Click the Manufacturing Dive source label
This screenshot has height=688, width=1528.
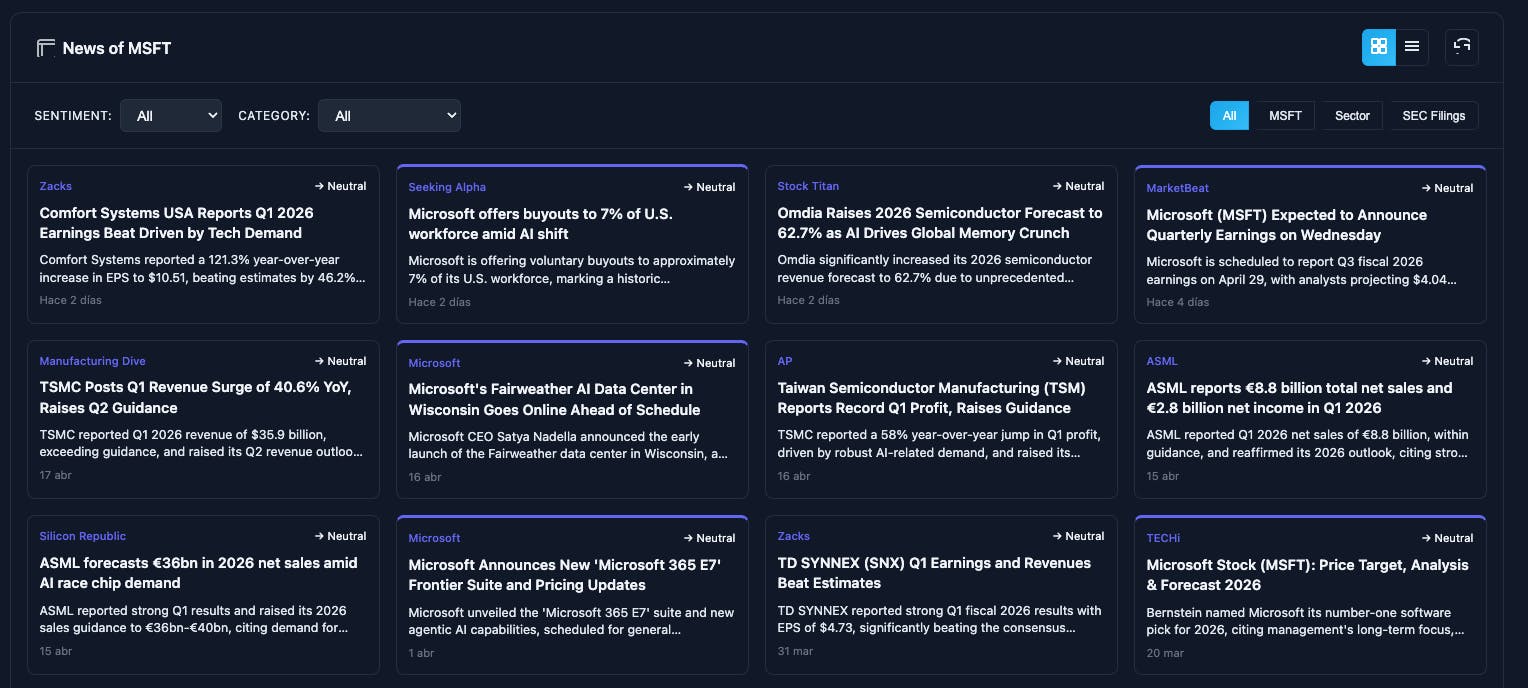(93, 361)
